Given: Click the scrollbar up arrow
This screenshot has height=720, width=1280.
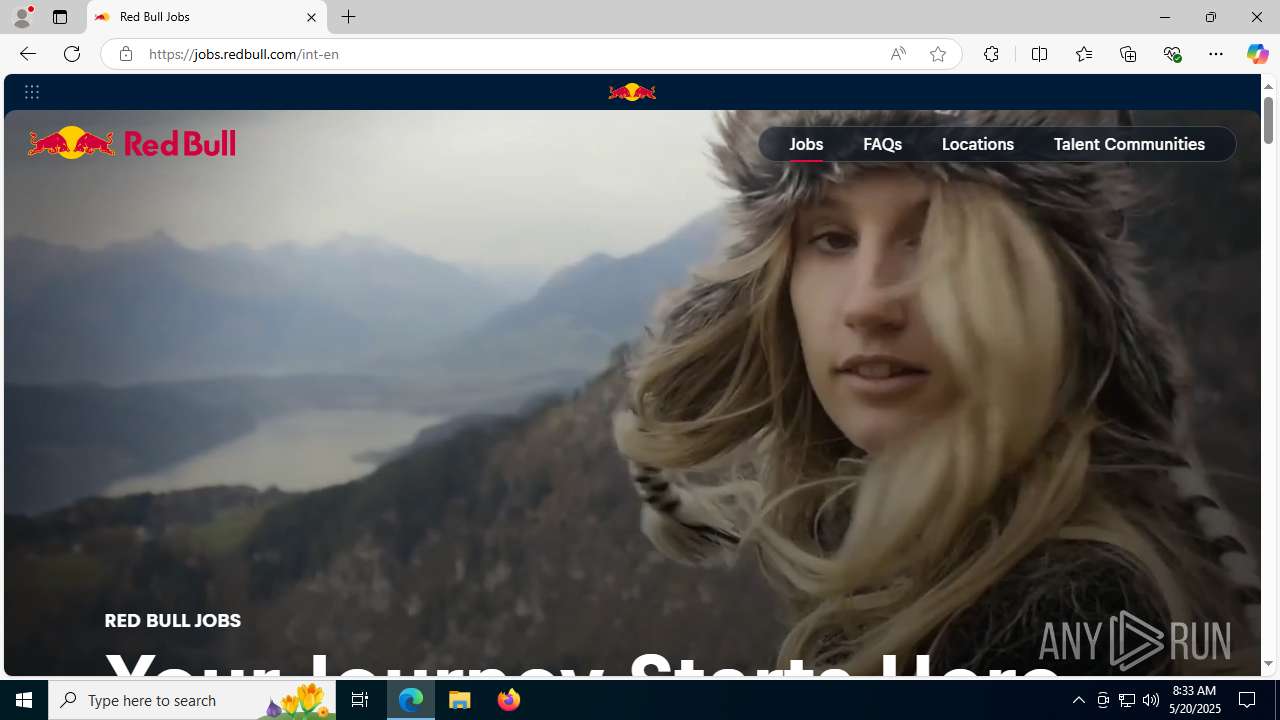Looking at the screenshot, I should pos(1268,86).
